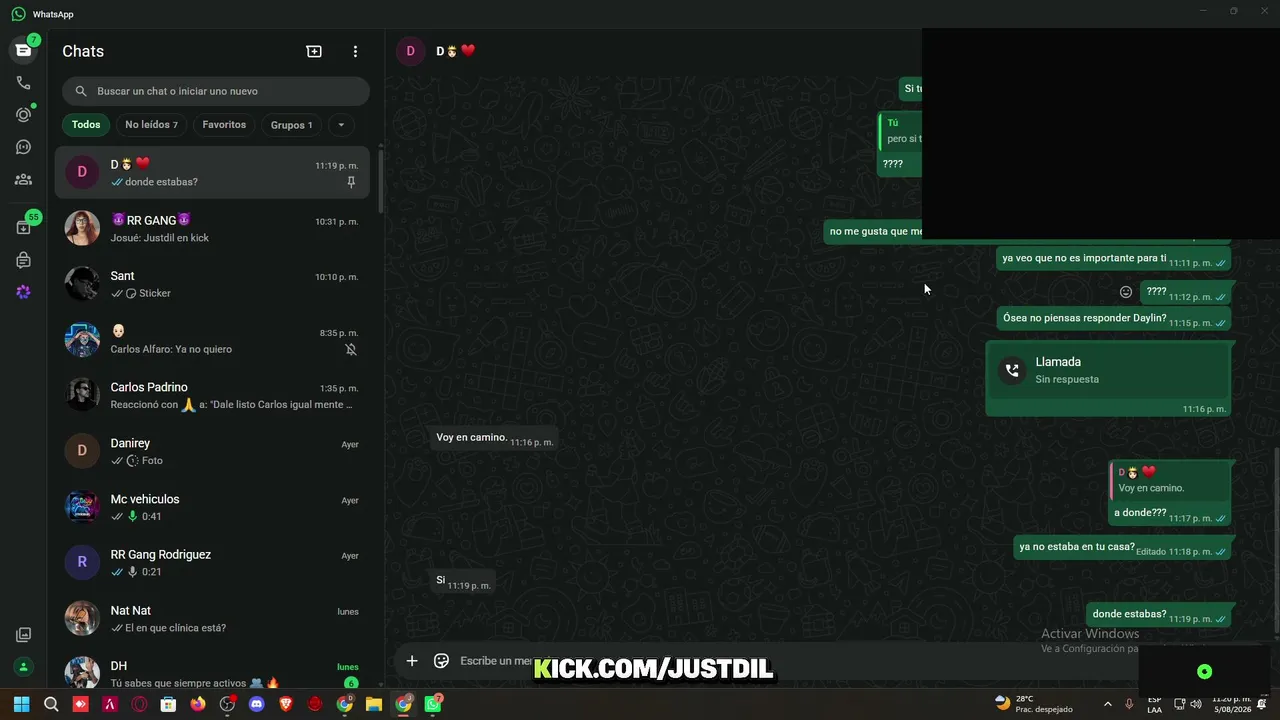The width and height of the screenshot is (1280, 720).
Task: Open the RR Gang Rodriguez chat
Action: pos(212,562)
